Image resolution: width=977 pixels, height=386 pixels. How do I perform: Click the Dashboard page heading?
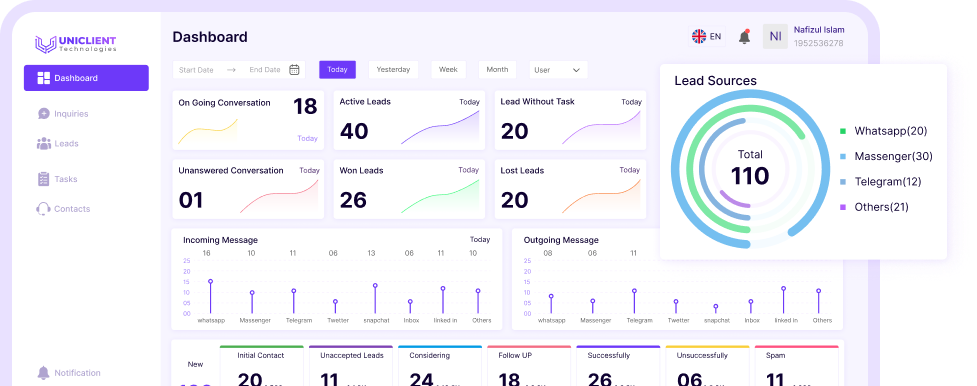[210, 37]
